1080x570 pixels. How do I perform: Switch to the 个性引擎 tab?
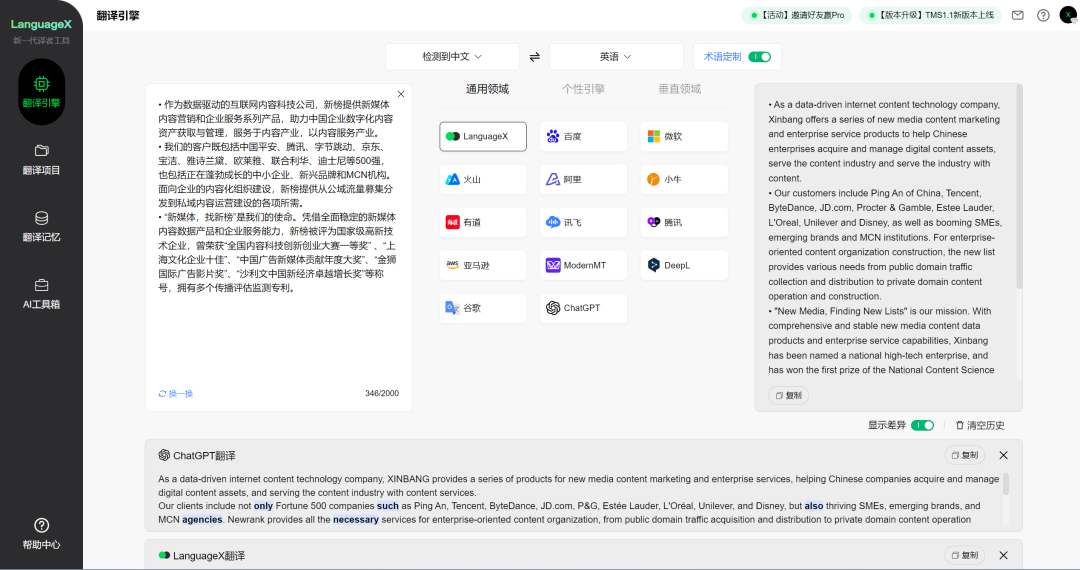[583, 89]
